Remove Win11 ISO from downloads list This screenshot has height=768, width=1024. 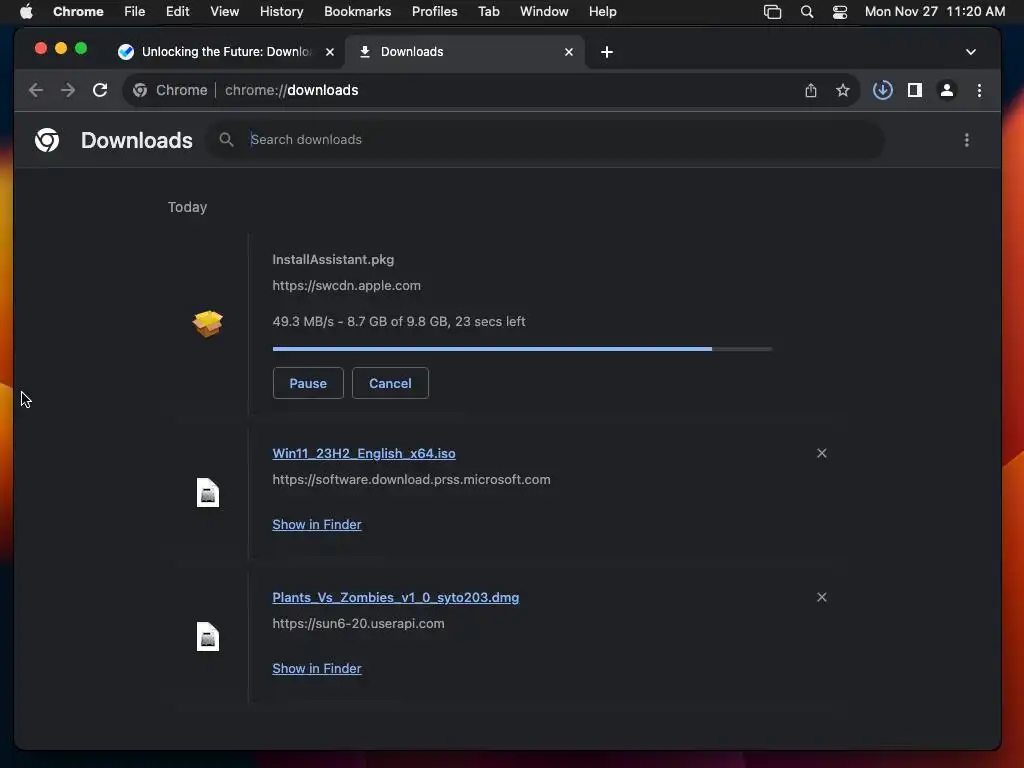[x=822, y=453]
